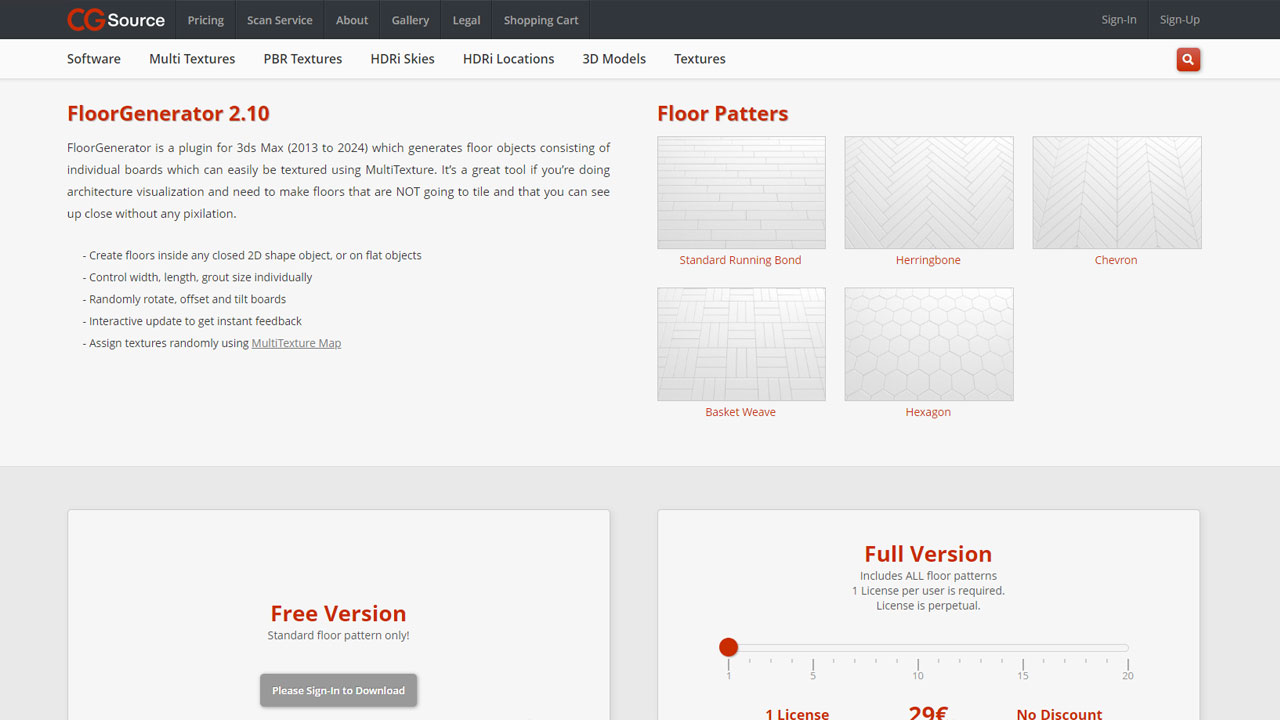Go to the HDRi Skies section
Screen dimensions: 1280x720
[402, 58]
